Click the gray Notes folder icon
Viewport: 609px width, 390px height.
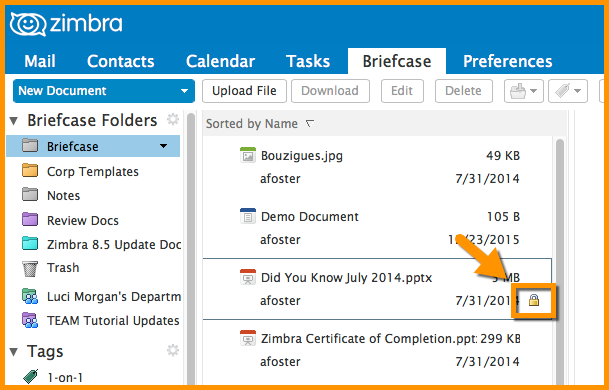pyautogui.click(x=30, y=194)
